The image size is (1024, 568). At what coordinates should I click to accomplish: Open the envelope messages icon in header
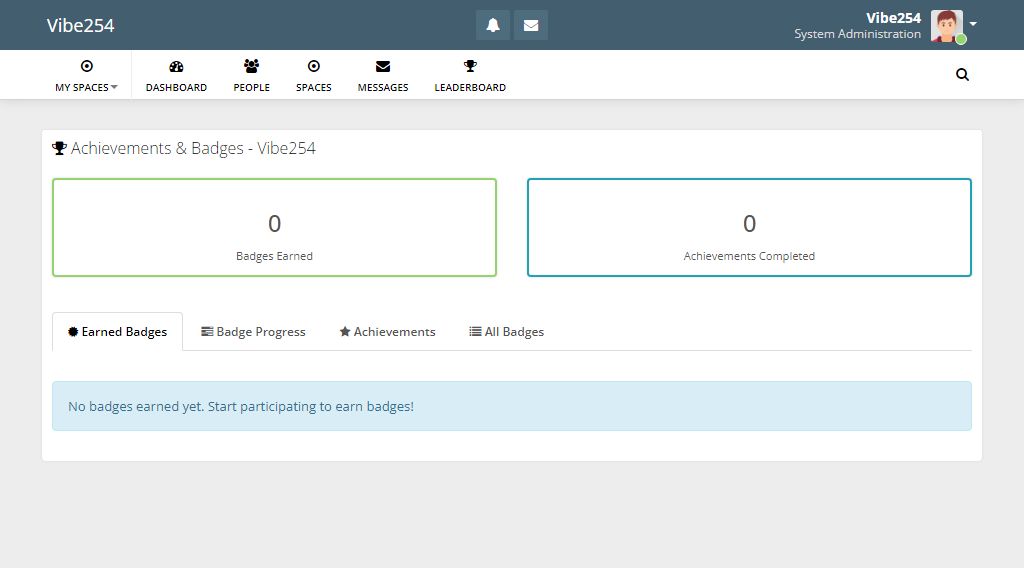531,25
